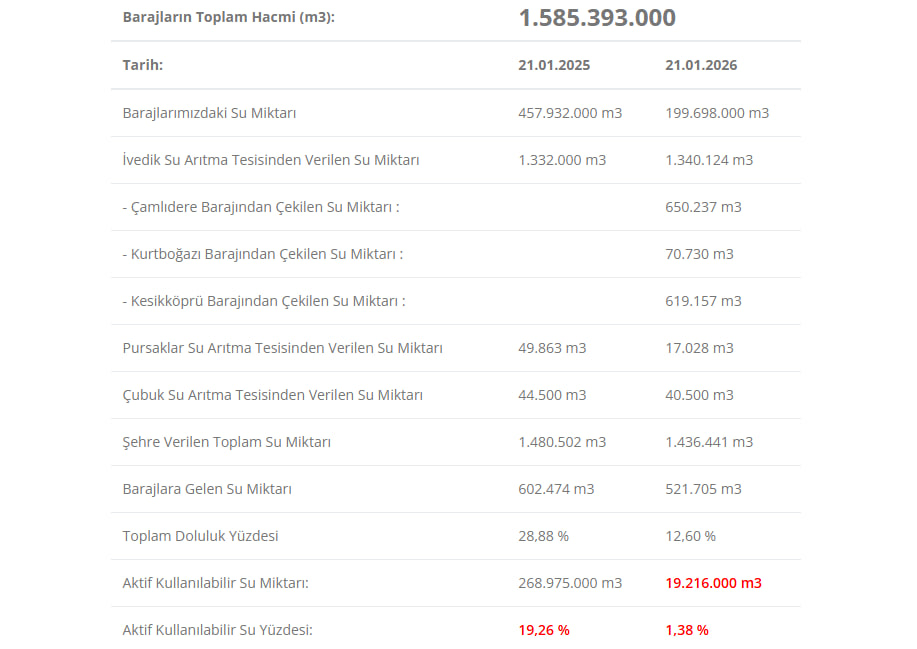This screenshot has width=917, height=649.
Task: Click the 12,60 % fill percentage value
Action: click(690, 536)
